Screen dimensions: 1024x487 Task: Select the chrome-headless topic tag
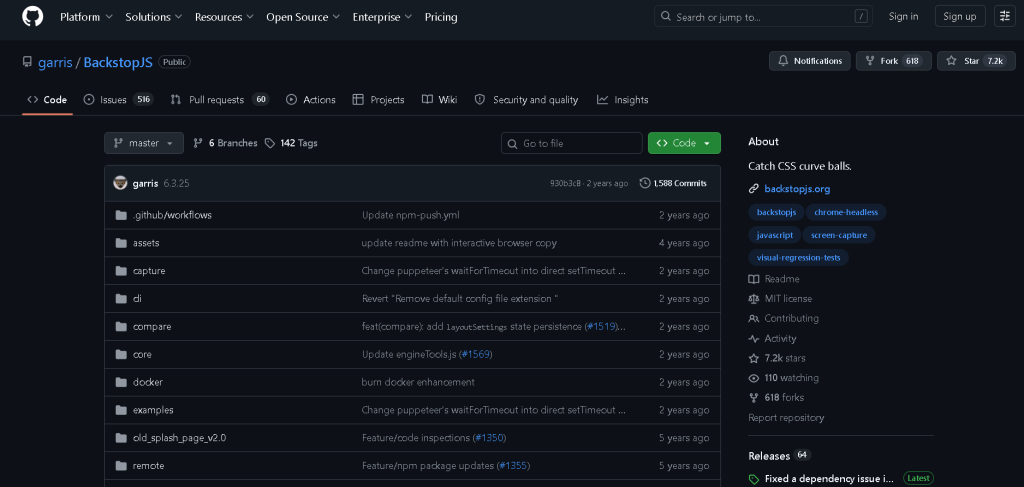[x=846, y=212]
